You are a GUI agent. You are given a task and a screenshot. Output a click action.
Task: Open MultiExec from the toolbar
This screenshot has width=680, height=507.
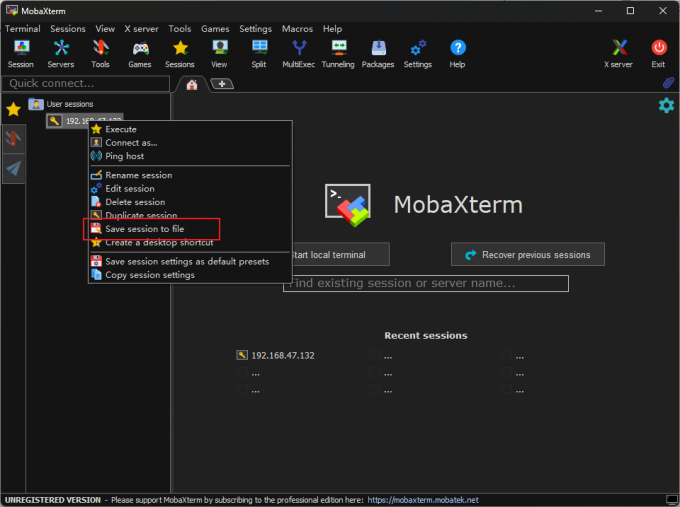298,54
